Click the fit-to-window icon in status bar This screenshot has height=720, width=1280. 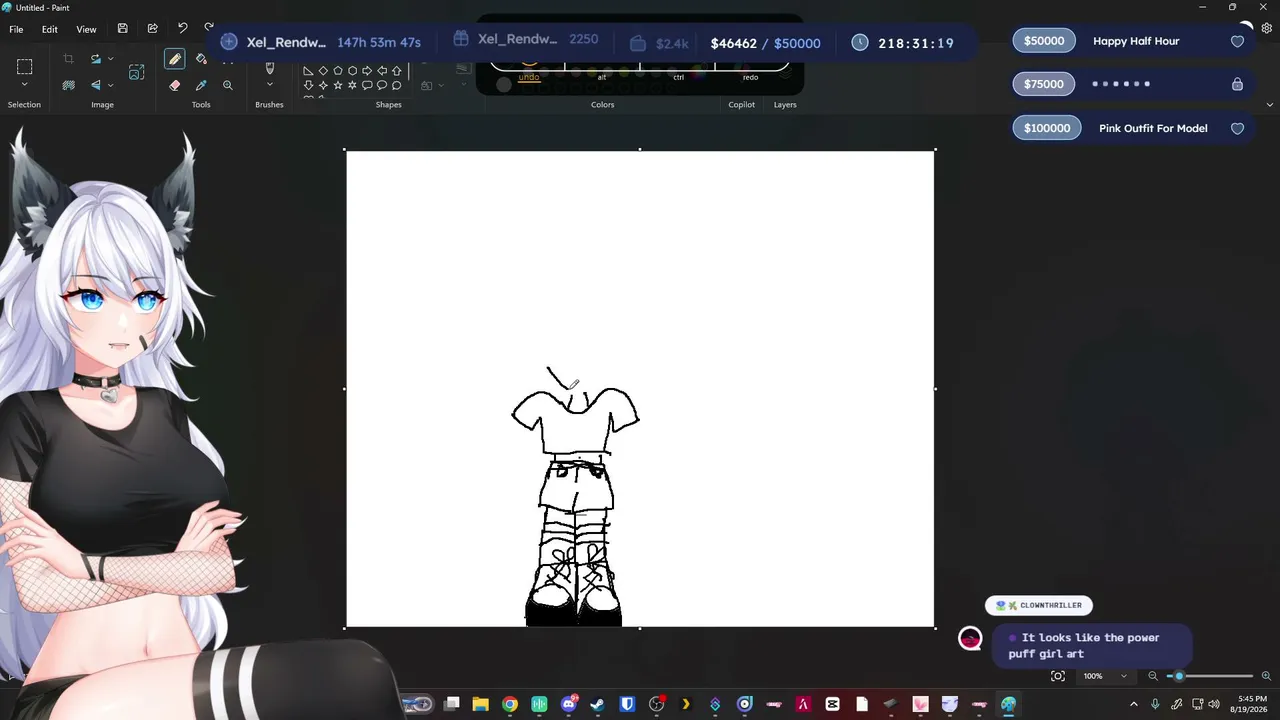[x=1058, y=676]
